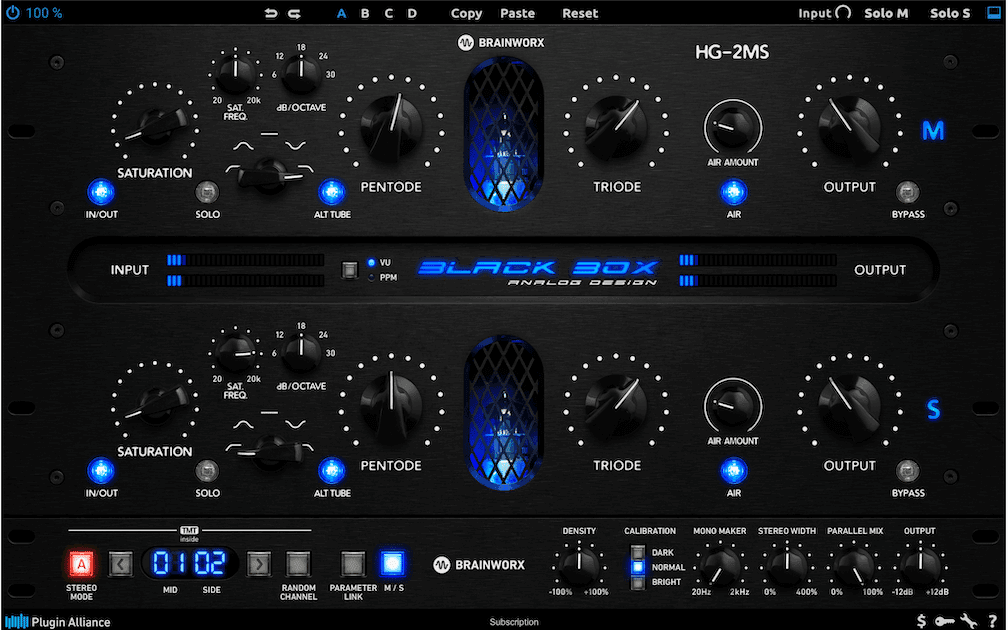Click Mid channel PENTODE knob
The width and height of the screenshot is (1008, 630).
391,128
